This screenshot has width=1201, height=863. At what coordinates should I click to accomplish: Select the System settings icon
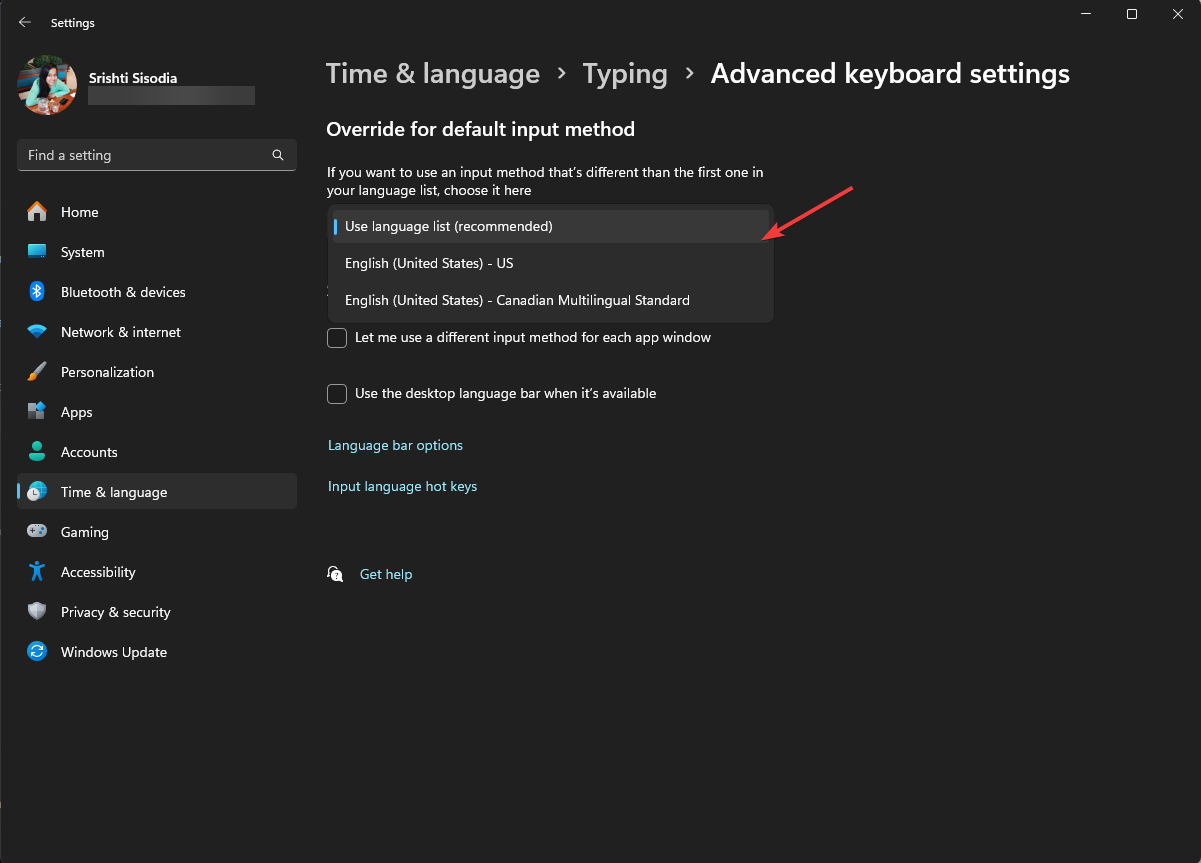tap(82, 252)
